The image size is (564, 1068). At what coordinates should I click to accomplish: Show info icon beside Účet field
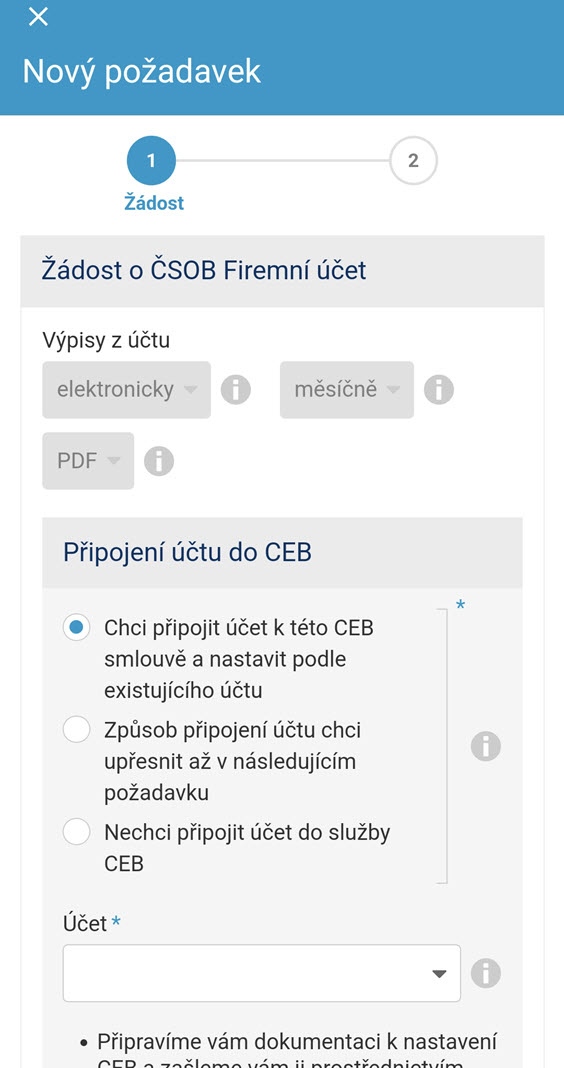tap(486, 973)
